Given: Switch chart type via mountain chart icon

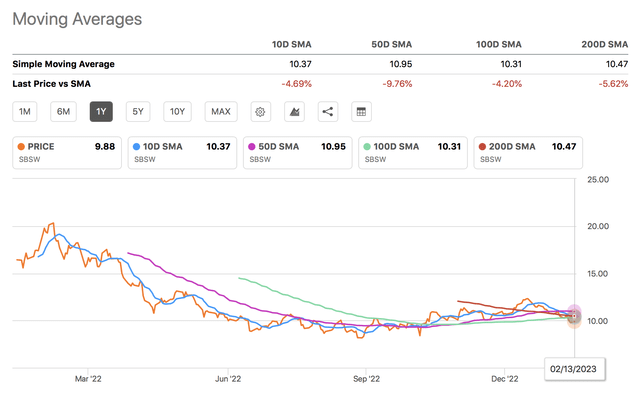Looking at the screenshot, I should pos(294,112).
